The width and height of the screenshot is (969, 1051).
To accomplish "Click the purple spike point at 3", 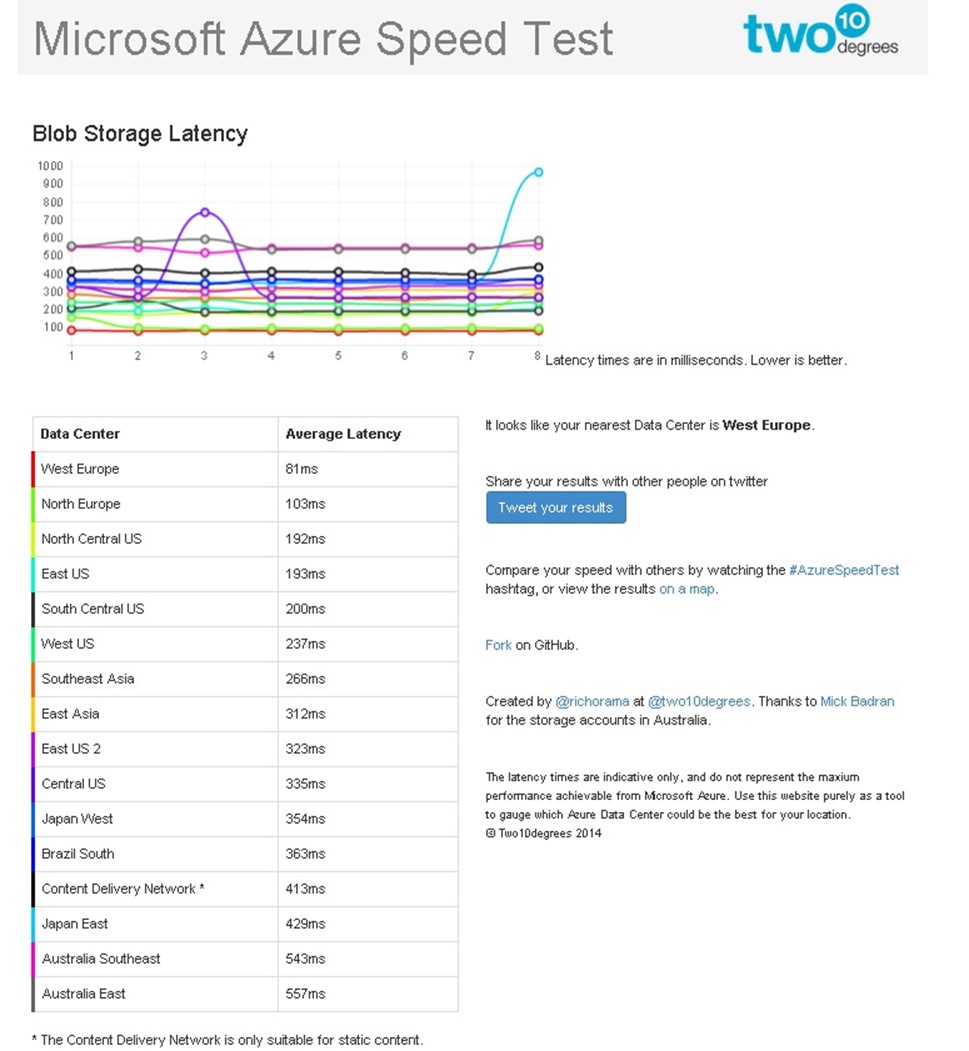I will 204,212.
